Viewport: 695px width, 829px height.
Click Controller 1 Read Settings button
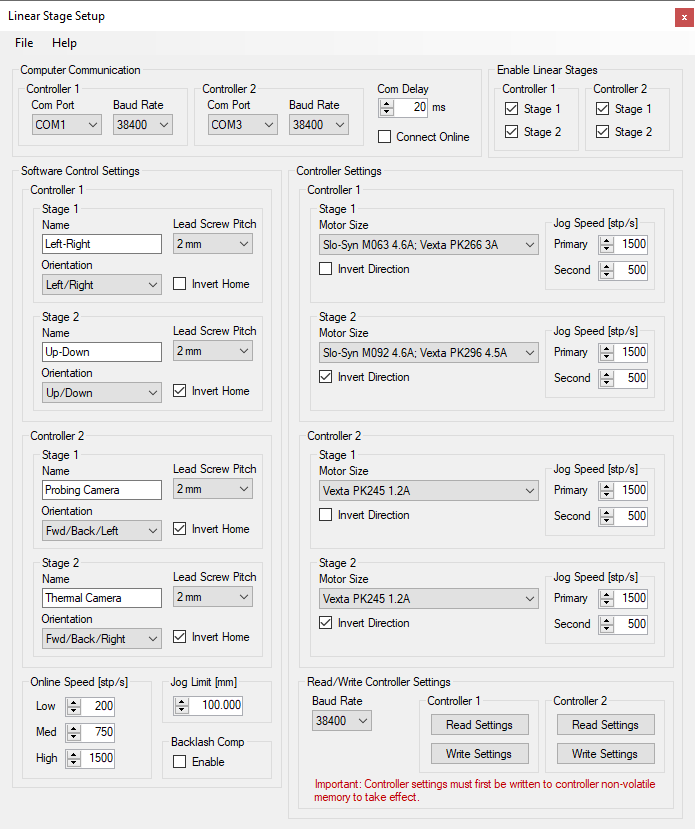coord(479,725)
